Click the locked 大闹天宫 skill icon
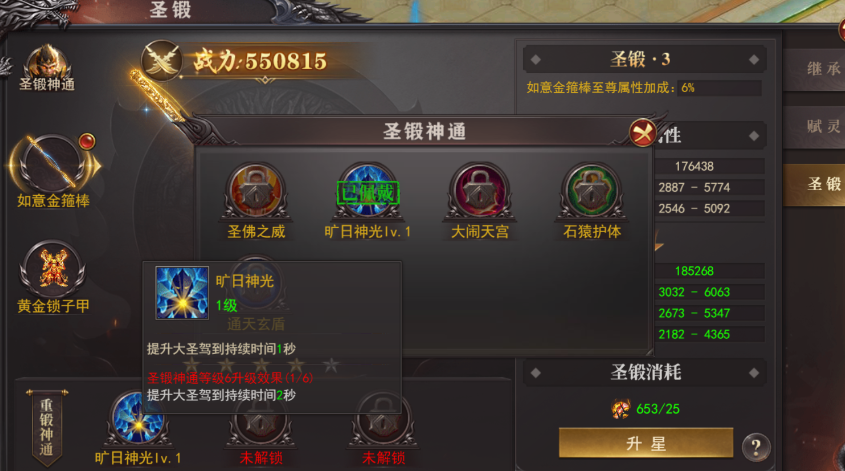845x471 pixels. 480,191
